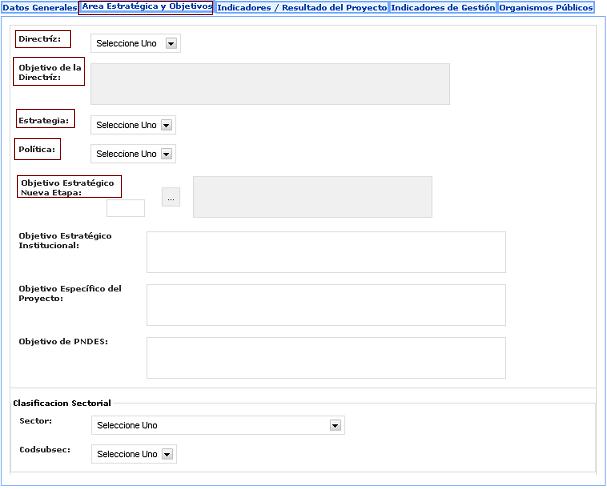
Task: Focus the Objetivo de PNDES text area
Action: pos(325,357)
